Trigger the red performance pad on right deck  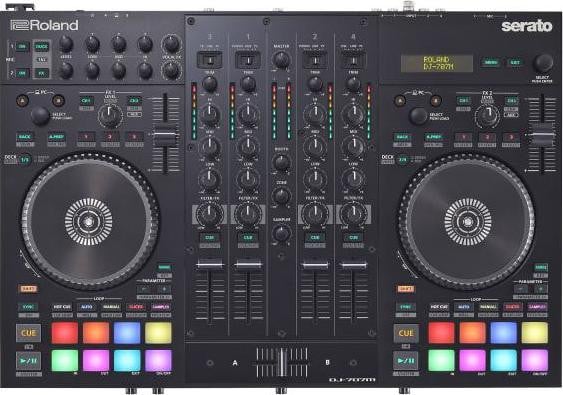(441, 333)
